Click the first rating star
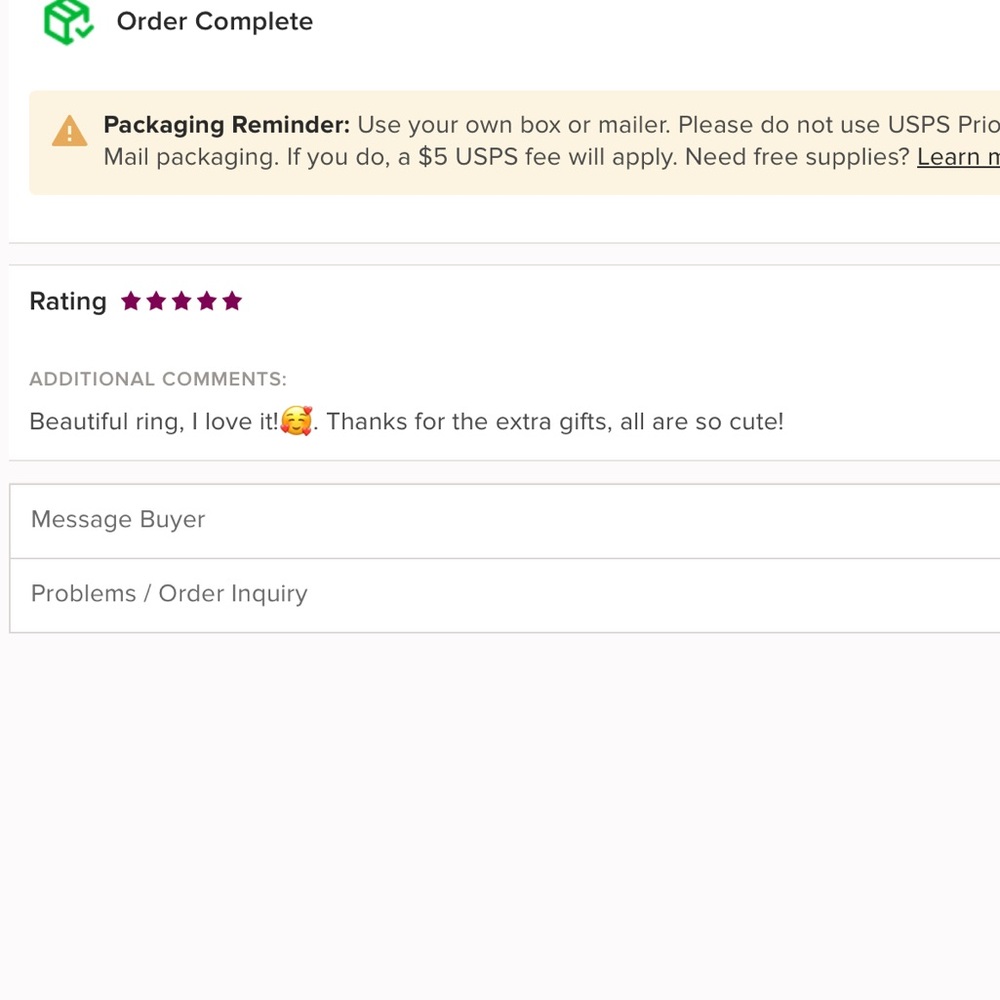Screen dimensions: 1000x1000 coord(131,301)
